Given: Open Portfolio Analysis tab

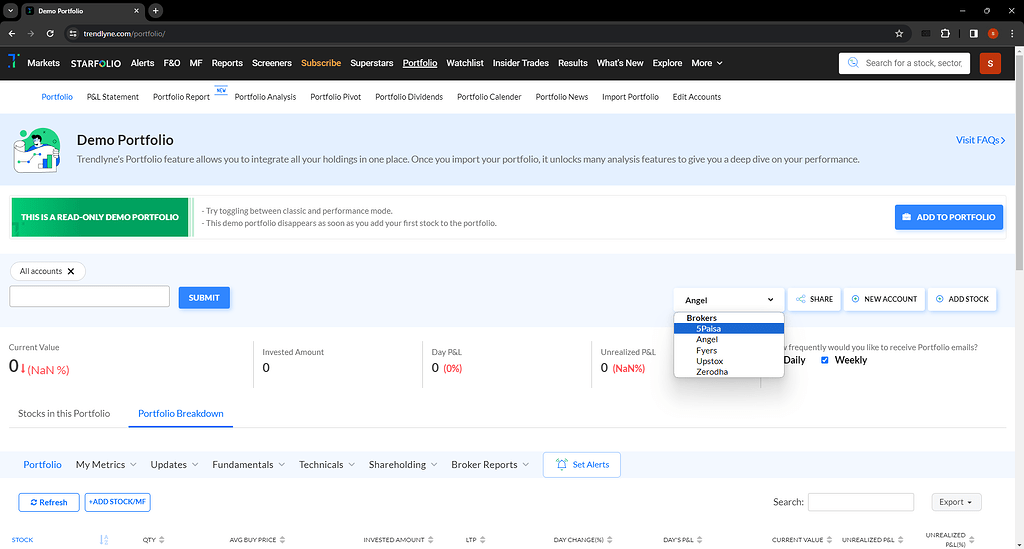Looking at the screenshot, I should click(x=265, y=97).
